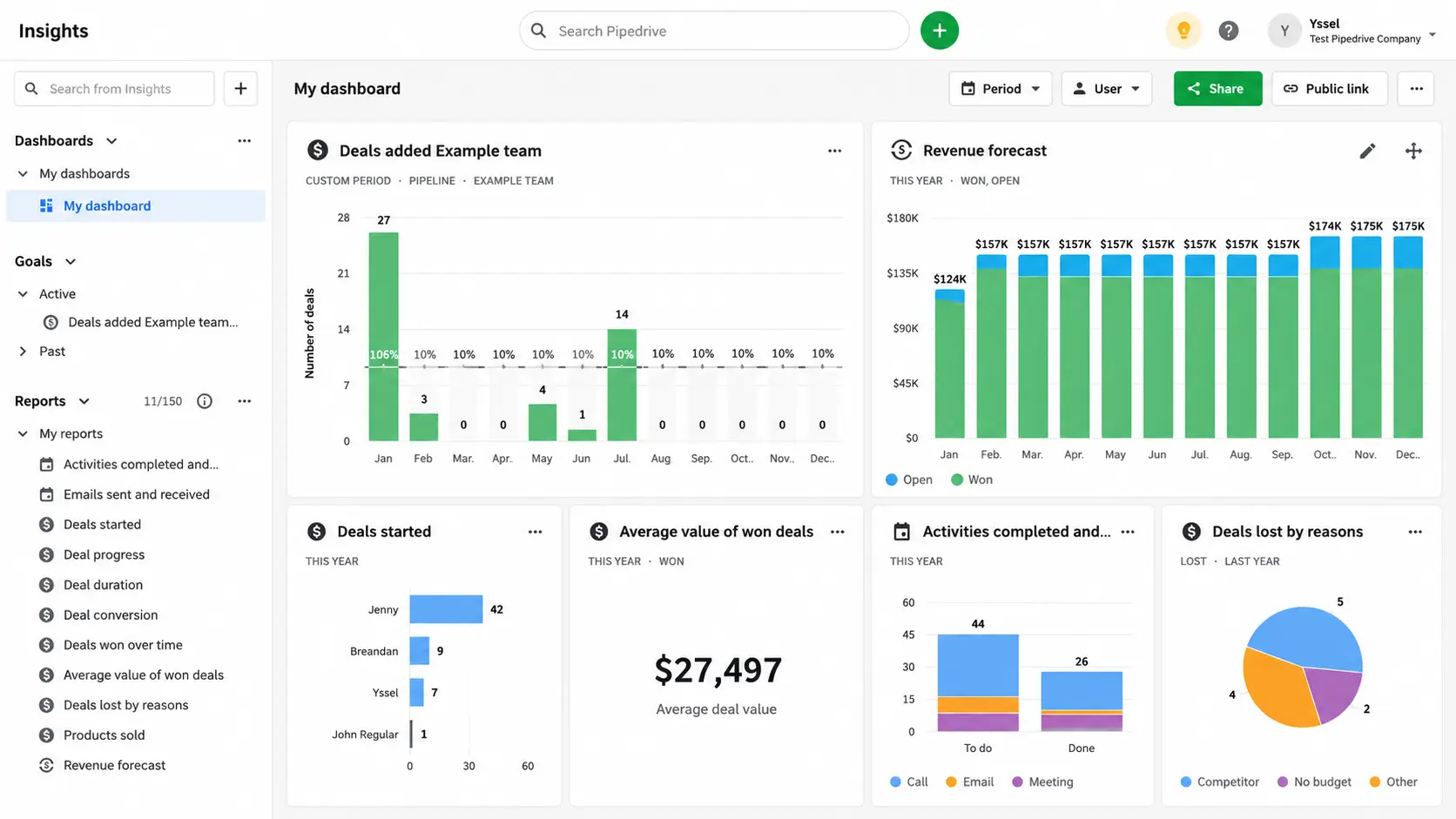Viewport: 1456px width, 819px height.
Task: Click the Deals lost by reasons dollar icon
Action: 1191,531
